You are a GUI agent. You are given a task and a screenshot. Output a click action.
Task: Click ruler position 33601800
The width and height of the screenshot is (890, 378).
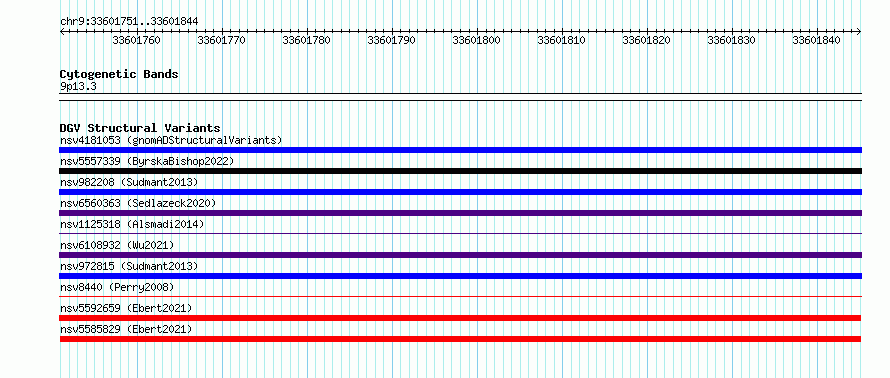click(x=477, y=40)
